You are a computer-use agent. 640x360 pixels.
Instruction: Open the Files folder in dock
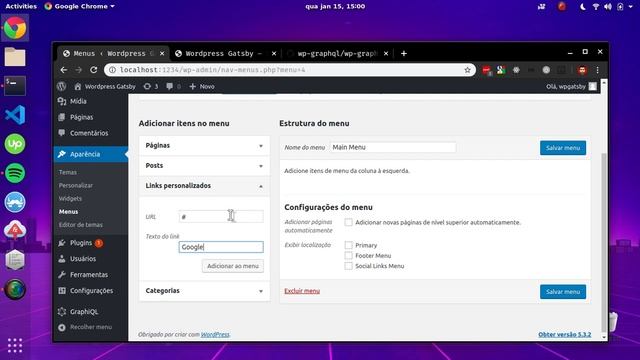15,57
